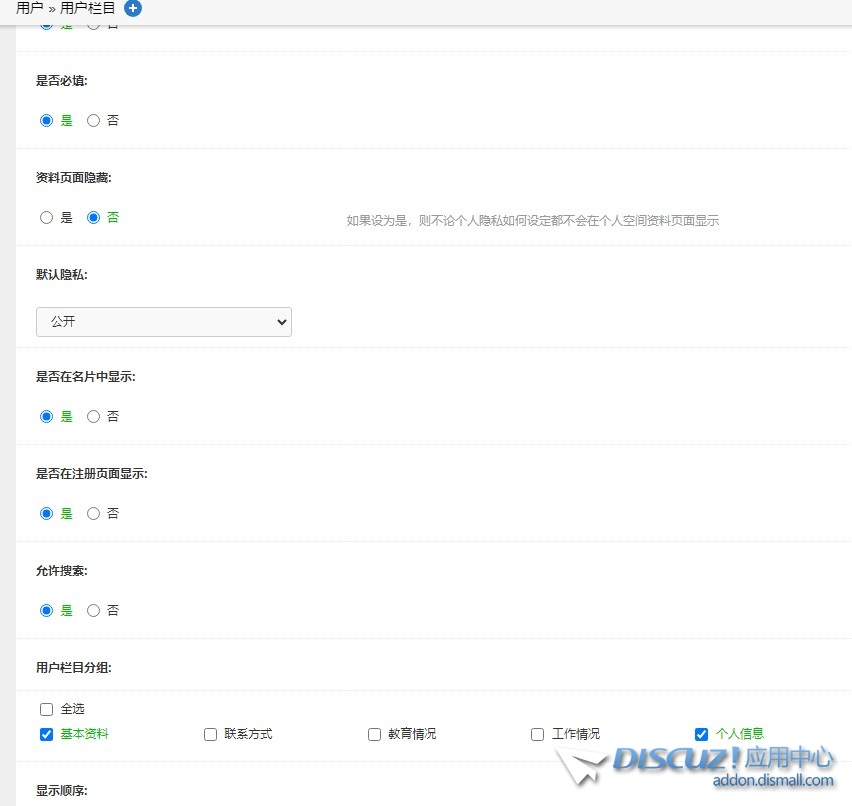Select 否 for 允许搜索

92,610
